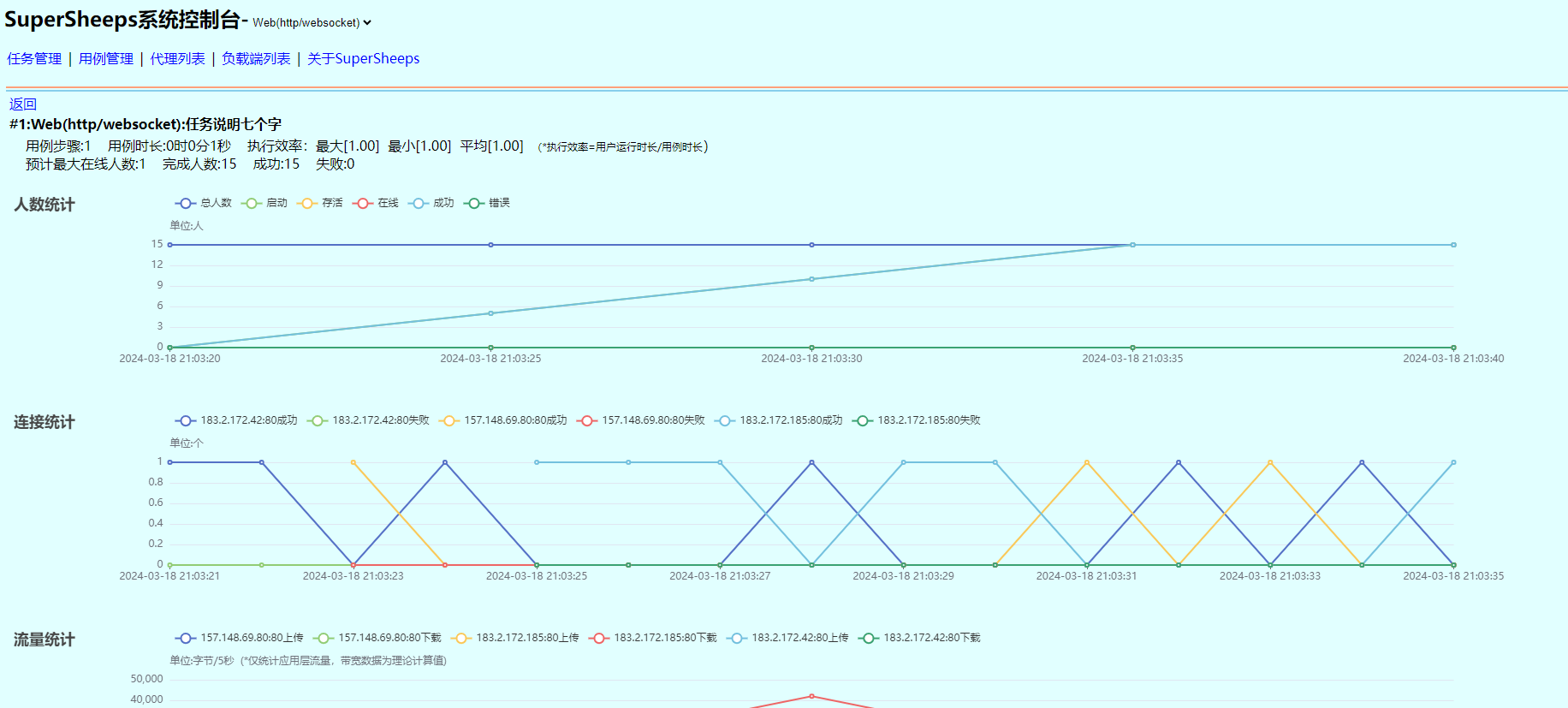This screenshot has height=708, width=1568.
Task: Toggle 183.2.172.42:80失败 legend series
Action: [x=368, y=420]
